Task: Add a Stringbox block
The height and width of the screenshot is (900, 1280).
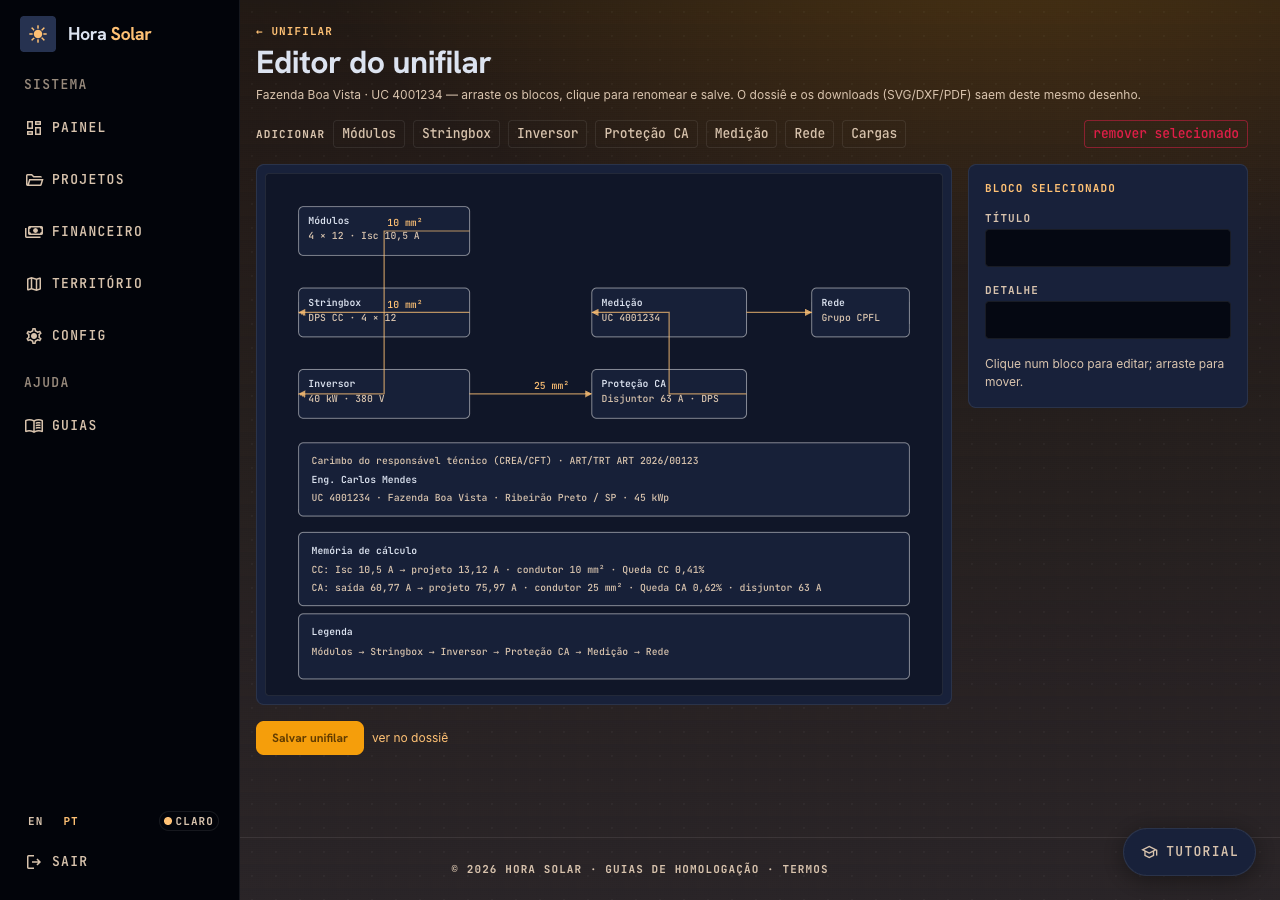Action: click(456, 134)
